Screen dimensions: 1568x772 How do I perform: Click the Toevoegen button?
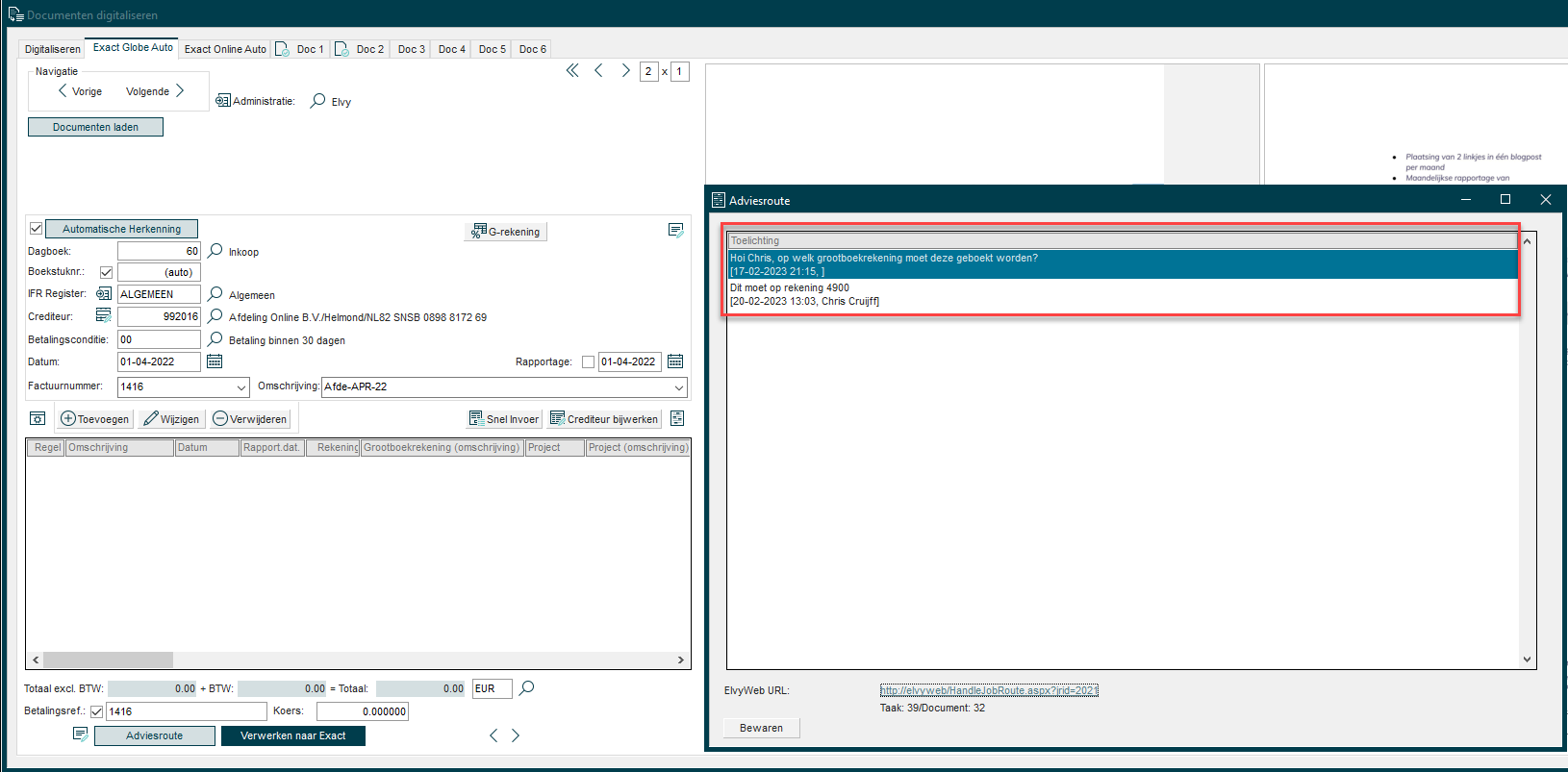pyautogui.click(x=94, y=418)
